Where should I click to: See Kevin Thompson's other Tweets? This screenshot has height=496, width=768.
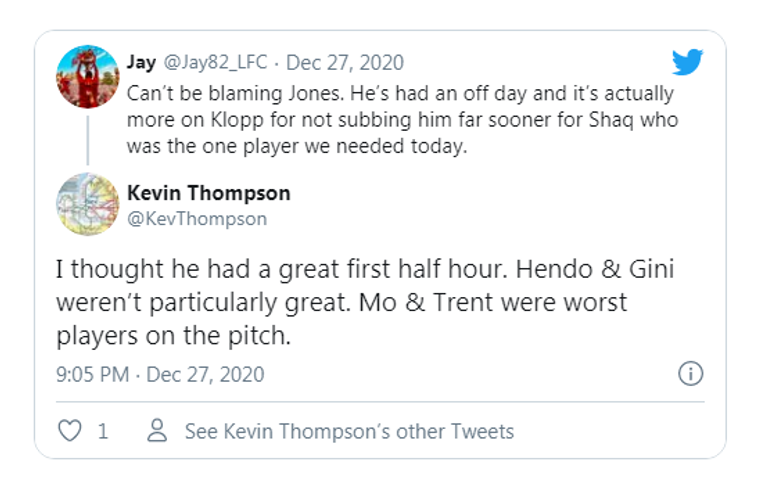[x=349, y=432]
